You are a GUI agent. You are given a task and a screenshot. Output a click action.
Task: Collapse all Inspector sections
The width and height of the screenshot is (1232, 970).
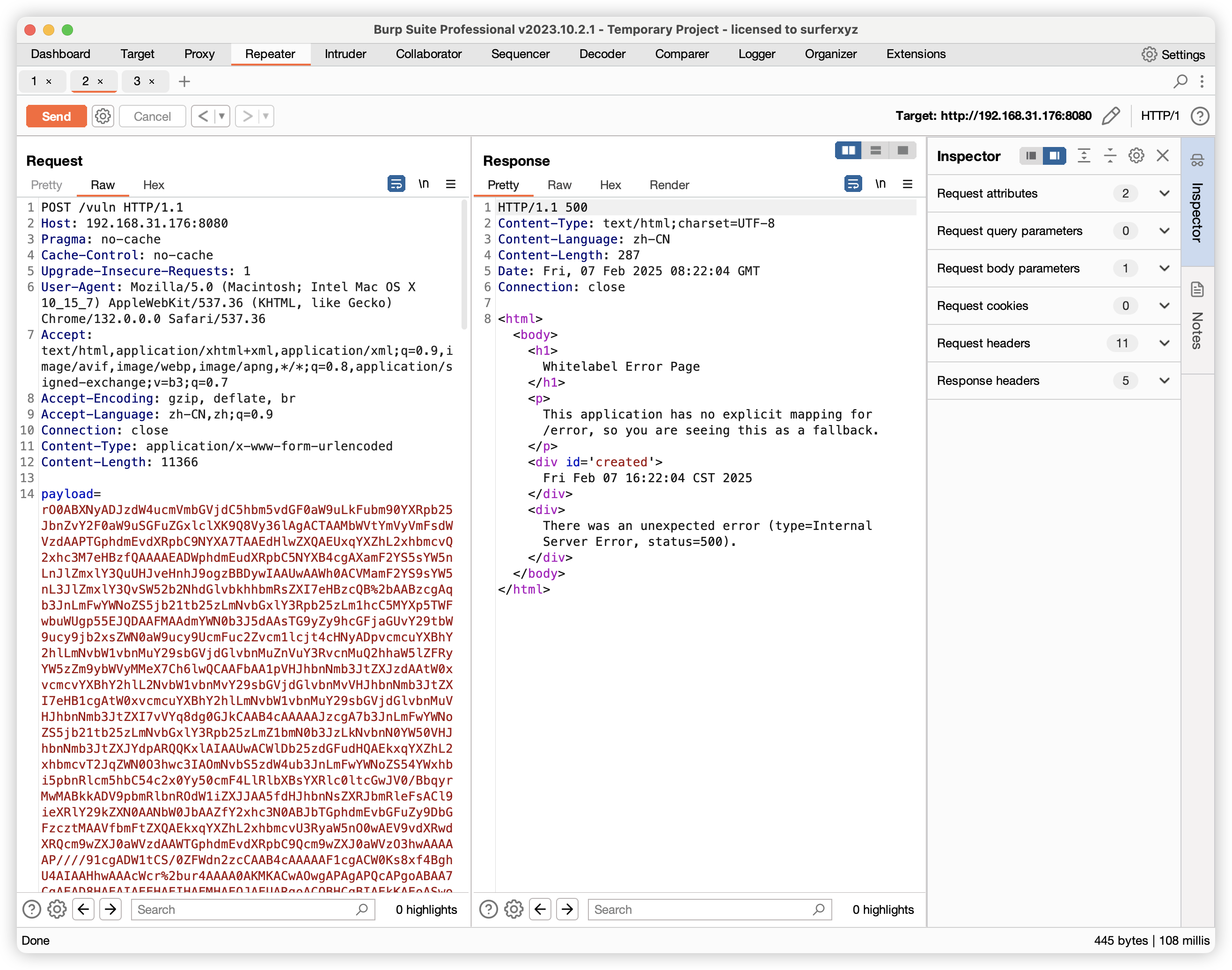pos(1110,155)
